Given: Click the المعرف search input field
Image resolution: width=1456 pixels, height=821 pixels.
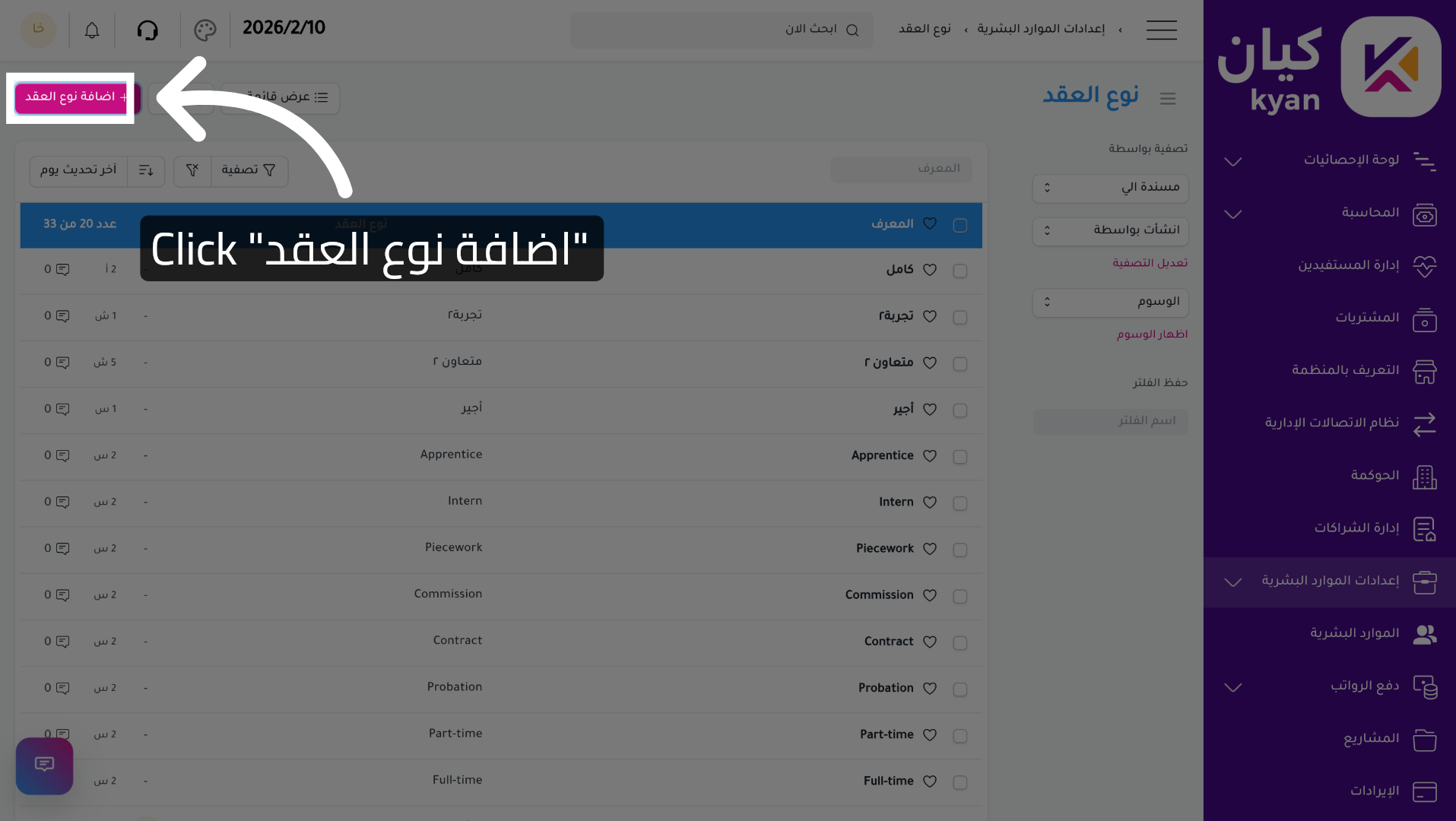Looking at the screenshot, I should click(901, 169).
